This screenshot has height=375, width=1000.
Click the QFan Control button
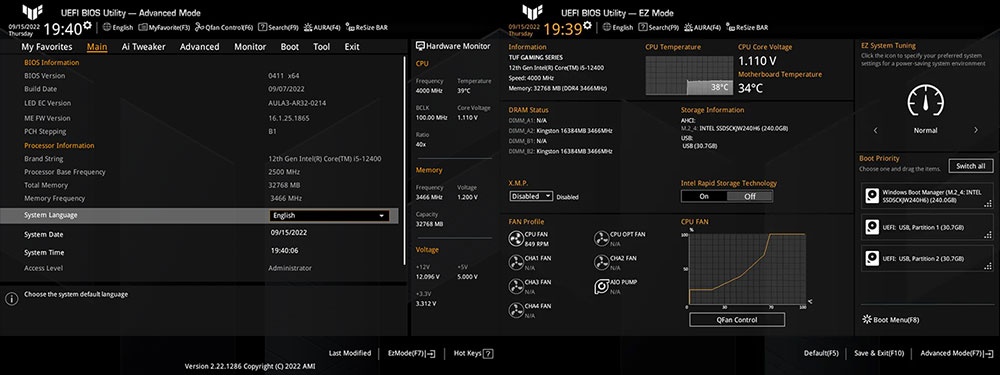pos(737,320)
